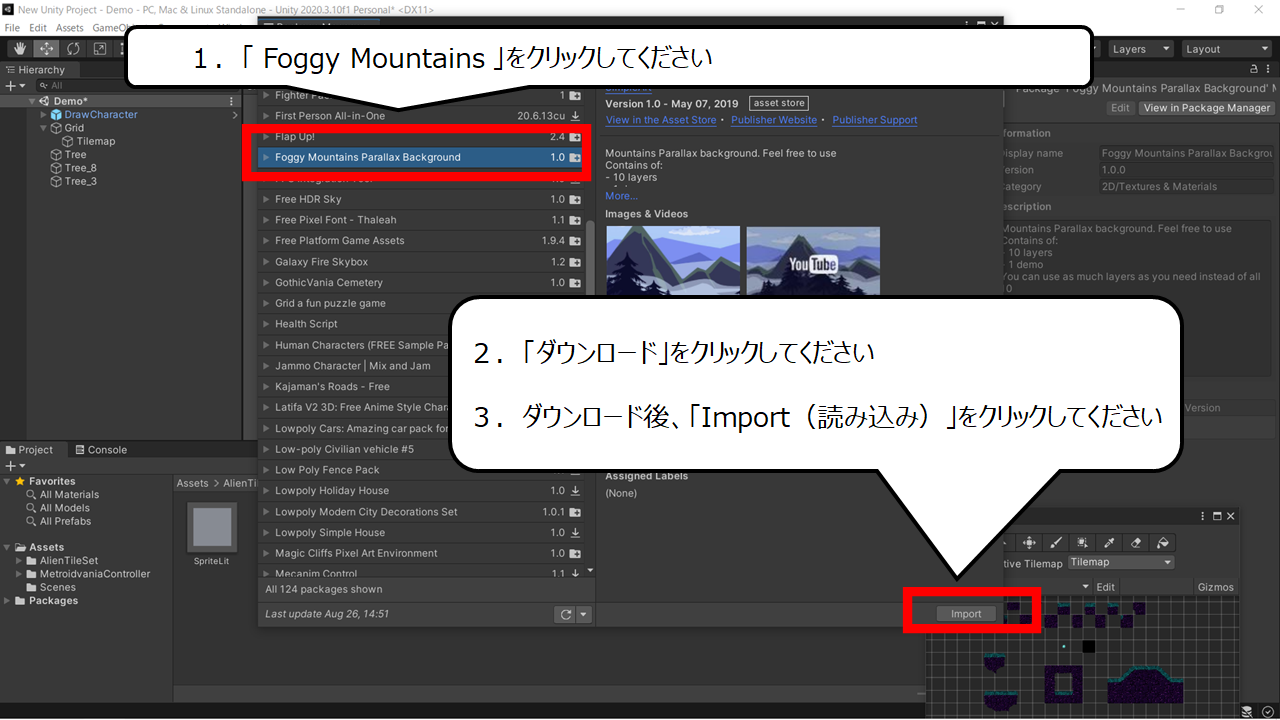Expand the Health Script package entry
This screenshot has height=720, width=1280.
pyautogui.click(x=266, y=324)
